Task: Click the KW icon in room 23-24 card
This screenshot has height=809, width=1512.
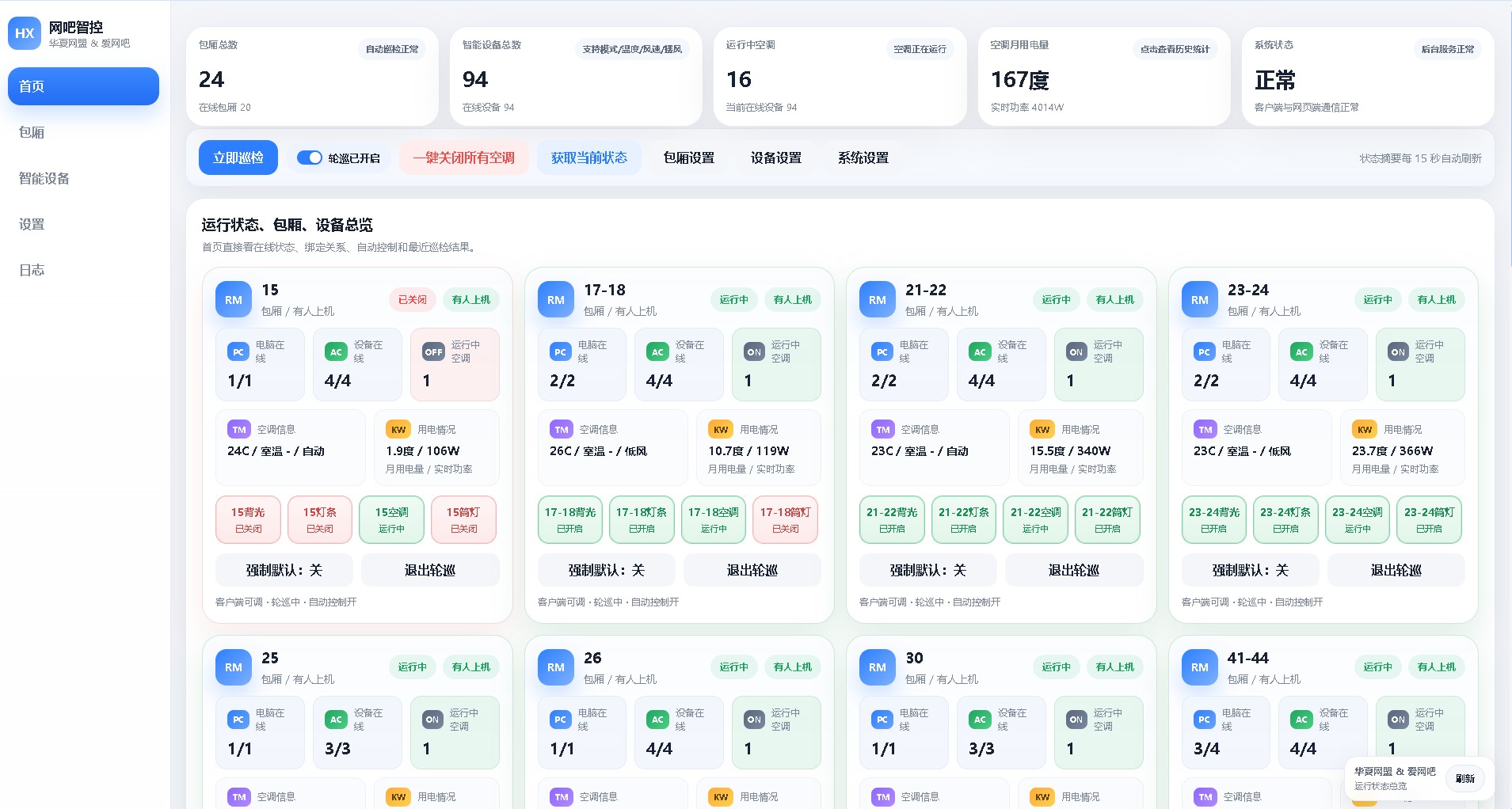Action: pos(1365,430)
